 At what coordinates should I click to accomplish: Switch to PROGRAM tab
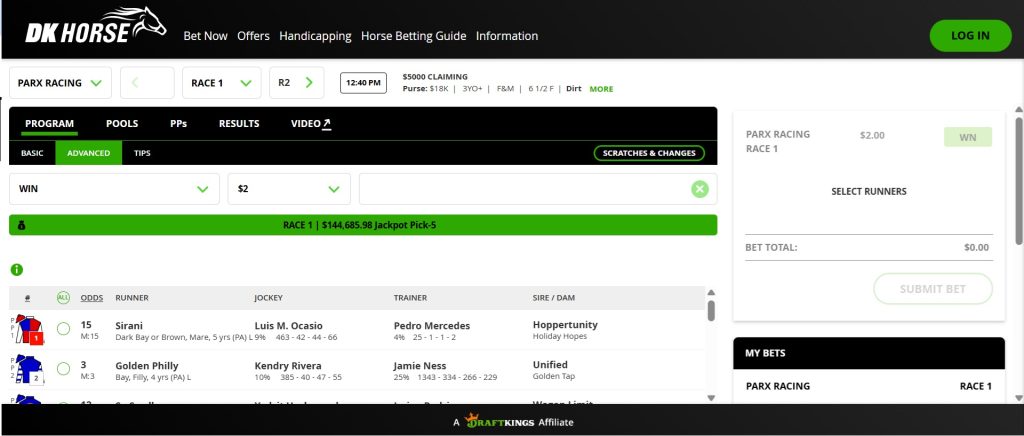50,123
